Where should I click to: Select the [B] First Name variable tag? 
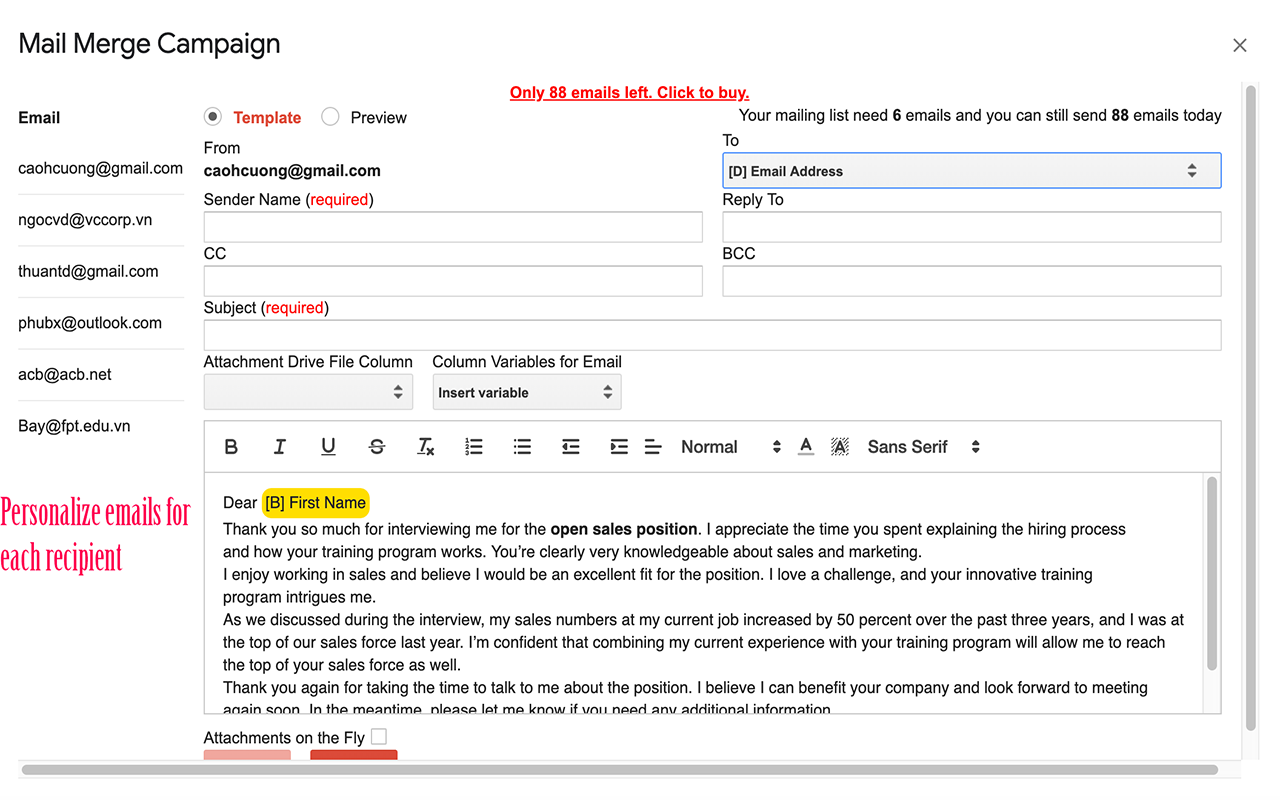tap(315, 502)
